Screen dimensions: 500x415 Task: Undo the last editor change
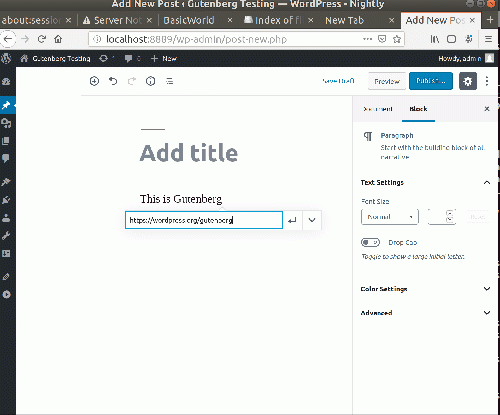[113, 81]
